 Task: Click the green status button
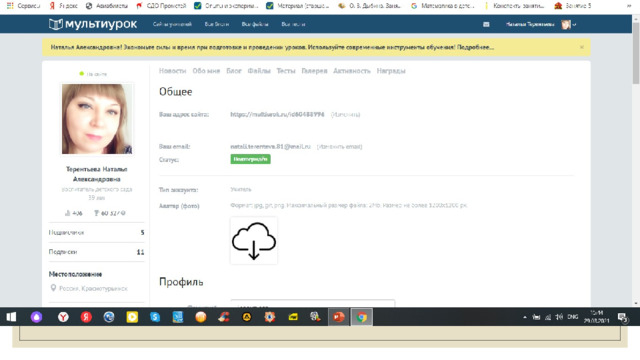tap(250, 159)
